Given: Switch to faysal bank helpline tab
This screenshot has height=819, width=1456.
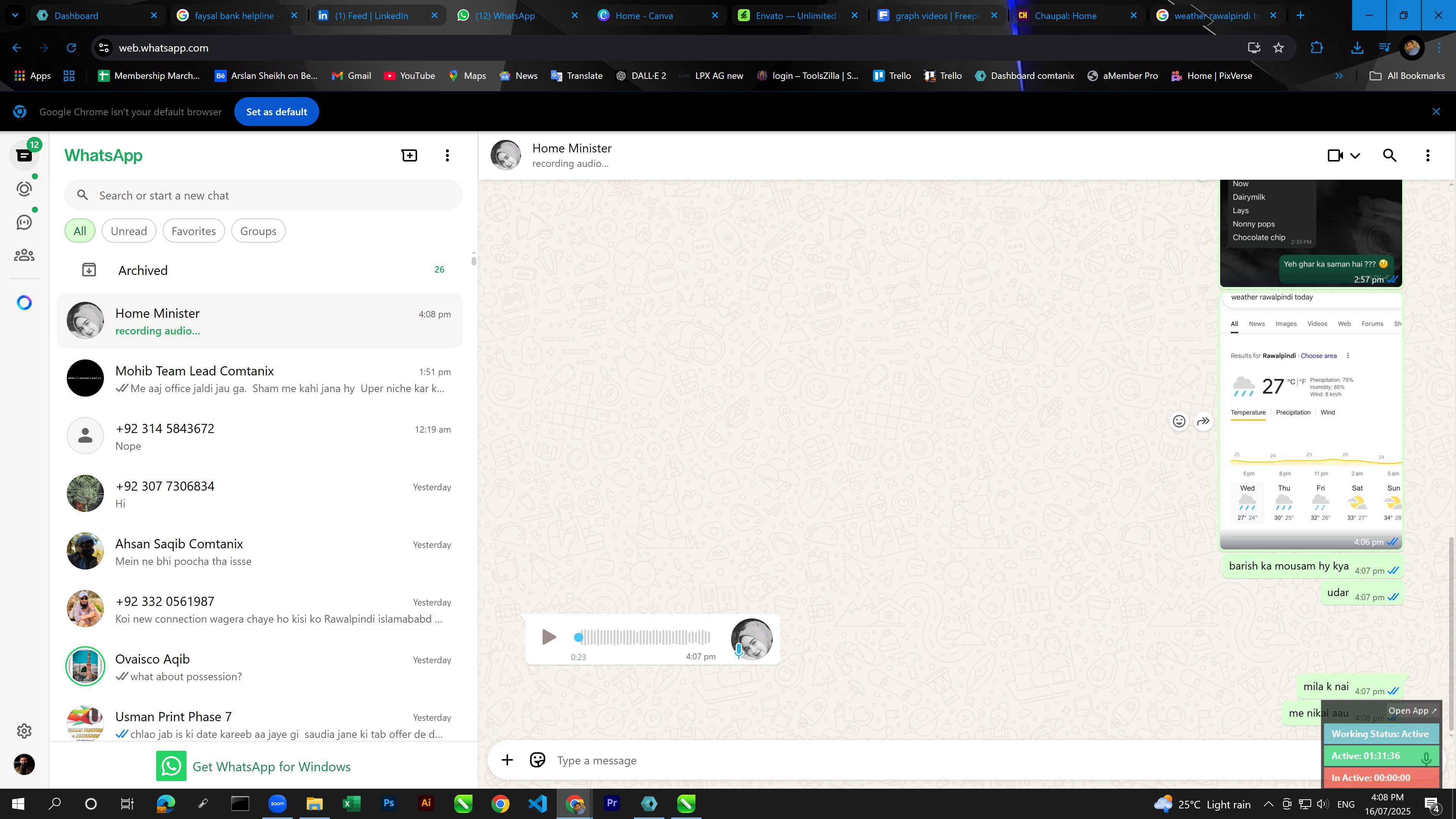Looking at the screenshot, I should coord(237,15).
